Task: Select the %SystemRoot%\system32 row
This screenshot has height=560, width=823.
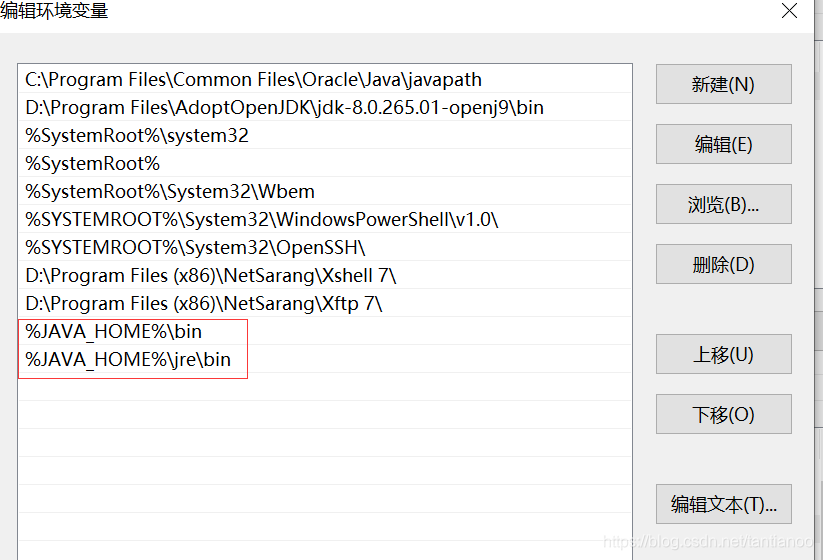Action: coord(325,135)
